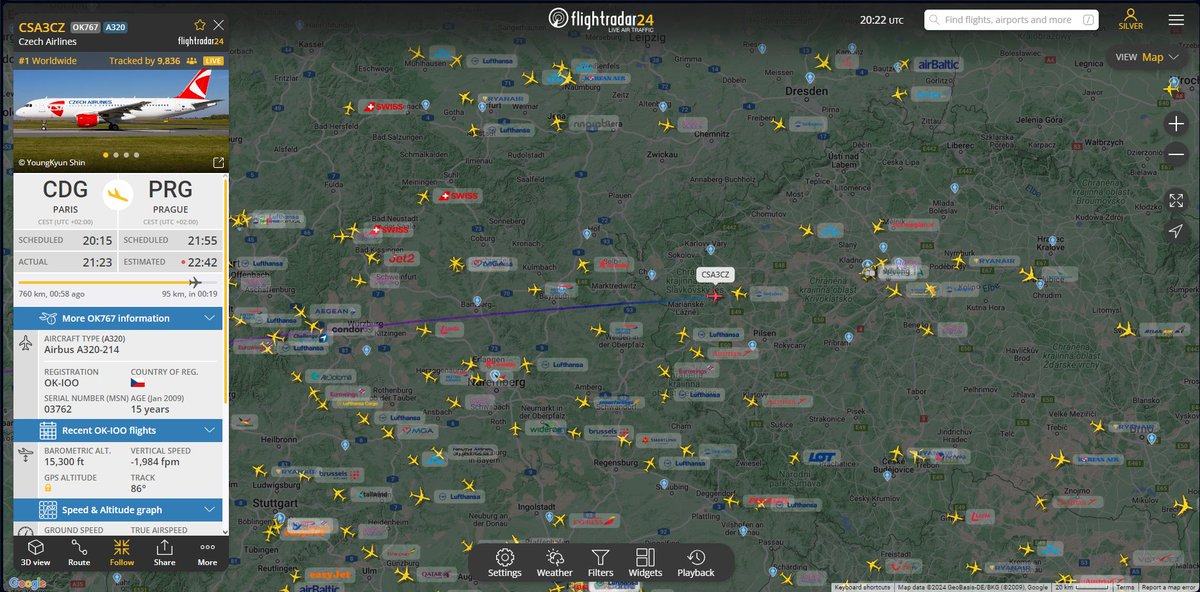Open the Weather layer options

pyautogui.click(x=554, y=563)
